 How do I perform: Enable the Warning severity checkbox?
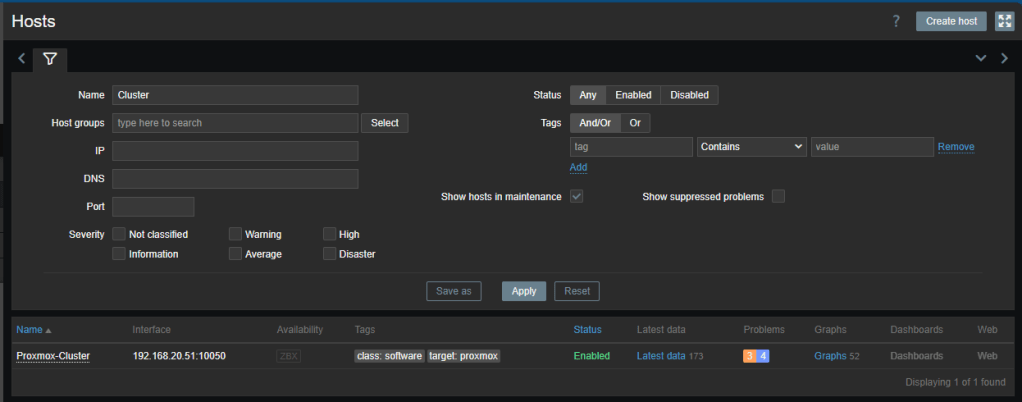tap(235, 234)
